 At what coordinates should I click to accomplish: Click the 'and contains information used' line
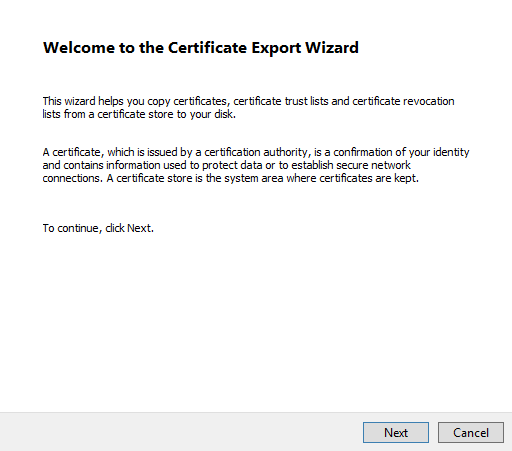click(226, 165)
